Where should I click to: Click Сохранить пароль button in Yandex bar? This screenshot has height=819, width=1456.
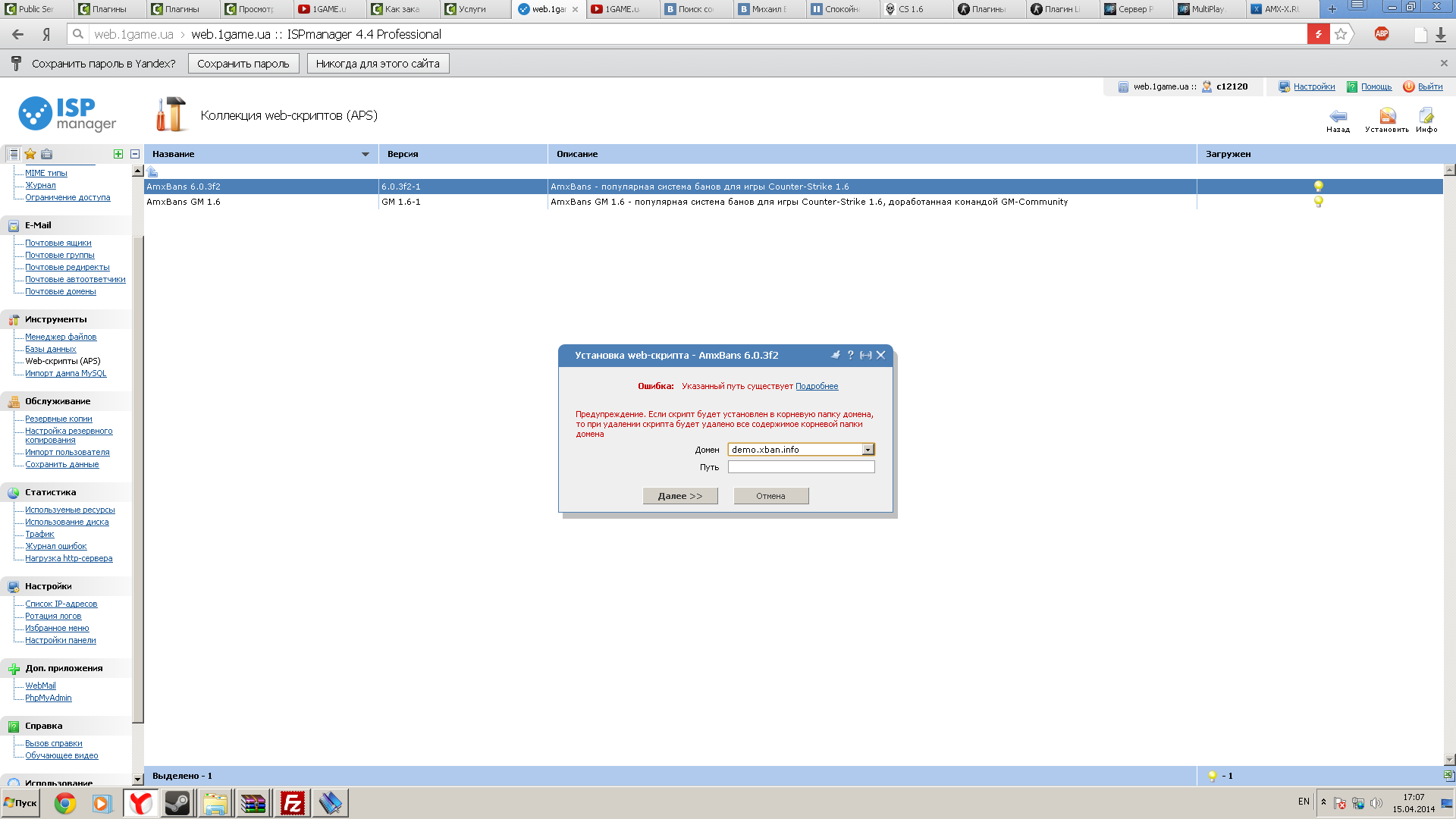tap(243, 64)
